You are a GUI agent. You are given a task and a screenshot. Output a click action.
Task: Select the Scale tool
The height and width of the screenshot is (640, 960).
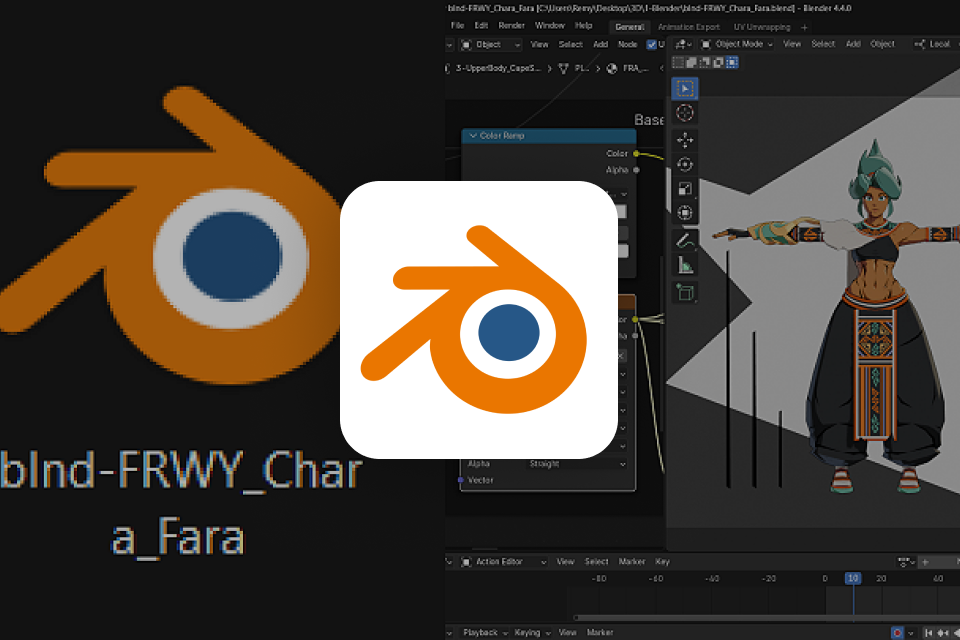click(684, 189)
